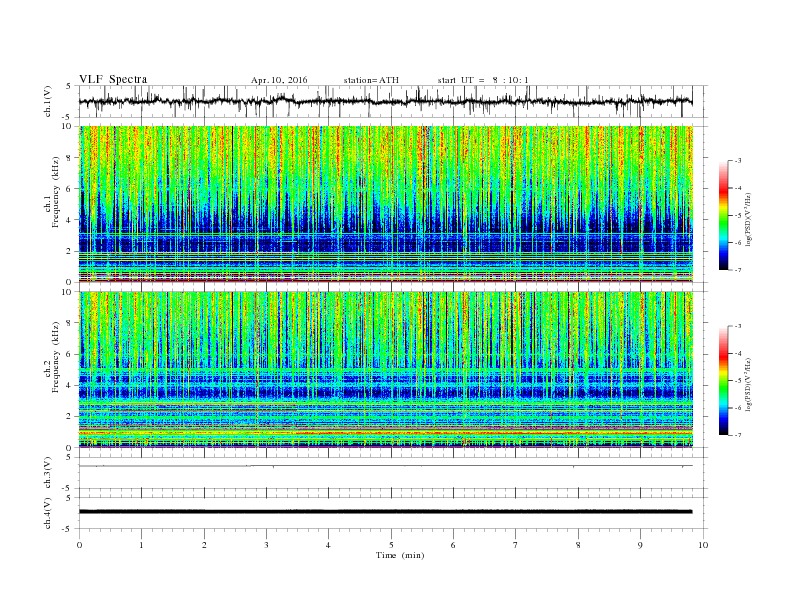Select the lower colorbar's "log(PSD)(V²/Hz)" label
Image resolution: width=792 pixels, height=612 pixels.
[749, 384]
